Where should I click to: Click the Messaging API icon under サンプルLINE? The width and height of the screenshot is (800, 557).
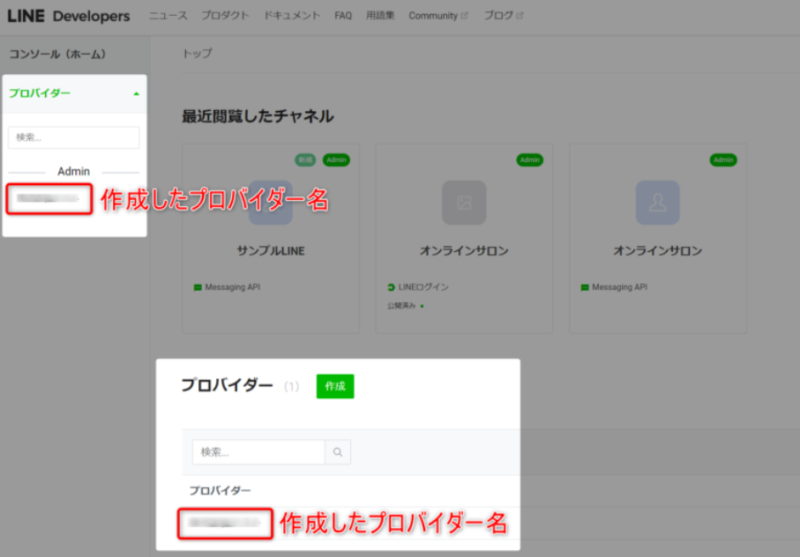tap(198, 288)
